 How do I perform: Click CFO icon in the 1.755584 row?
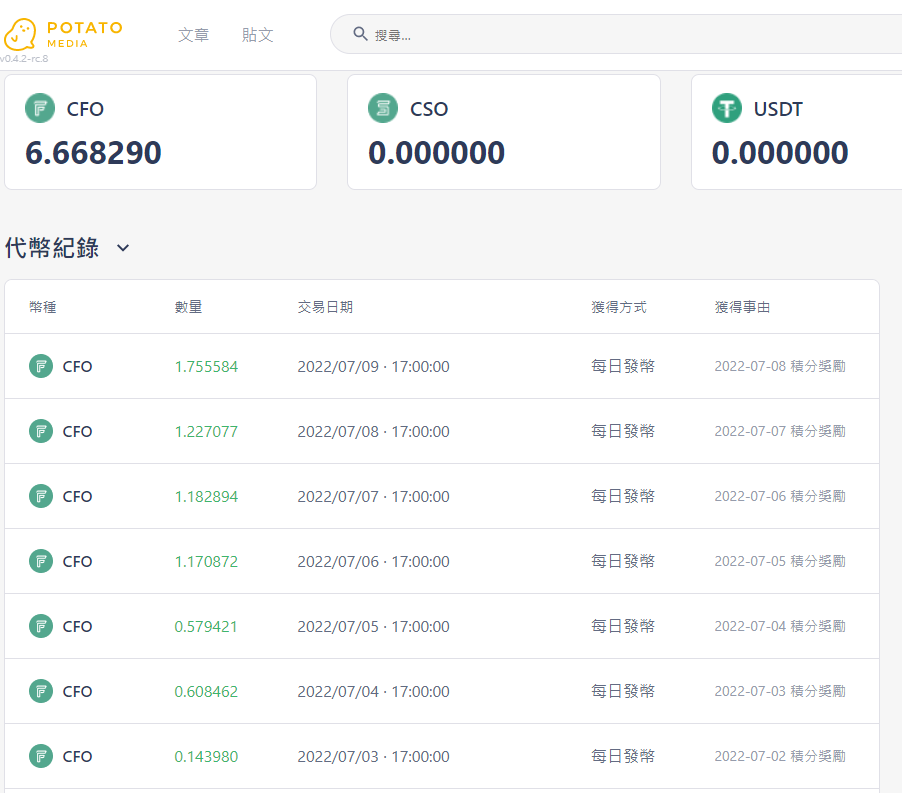tap(41, 366)
